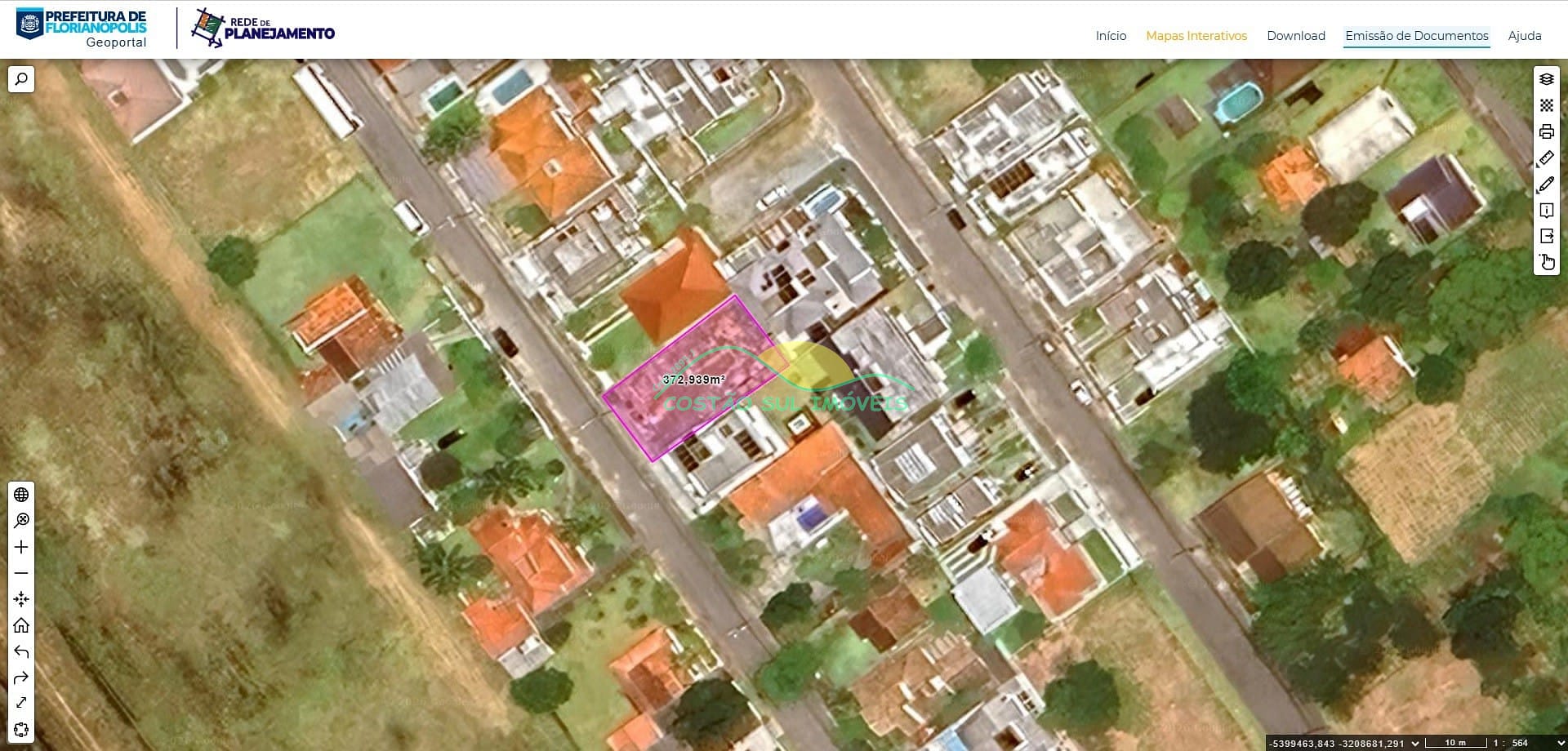Image resolution: width=1568 pixels, height=751 pixels.
Task: Go to the Início page
Action: tap(1110, 35)
